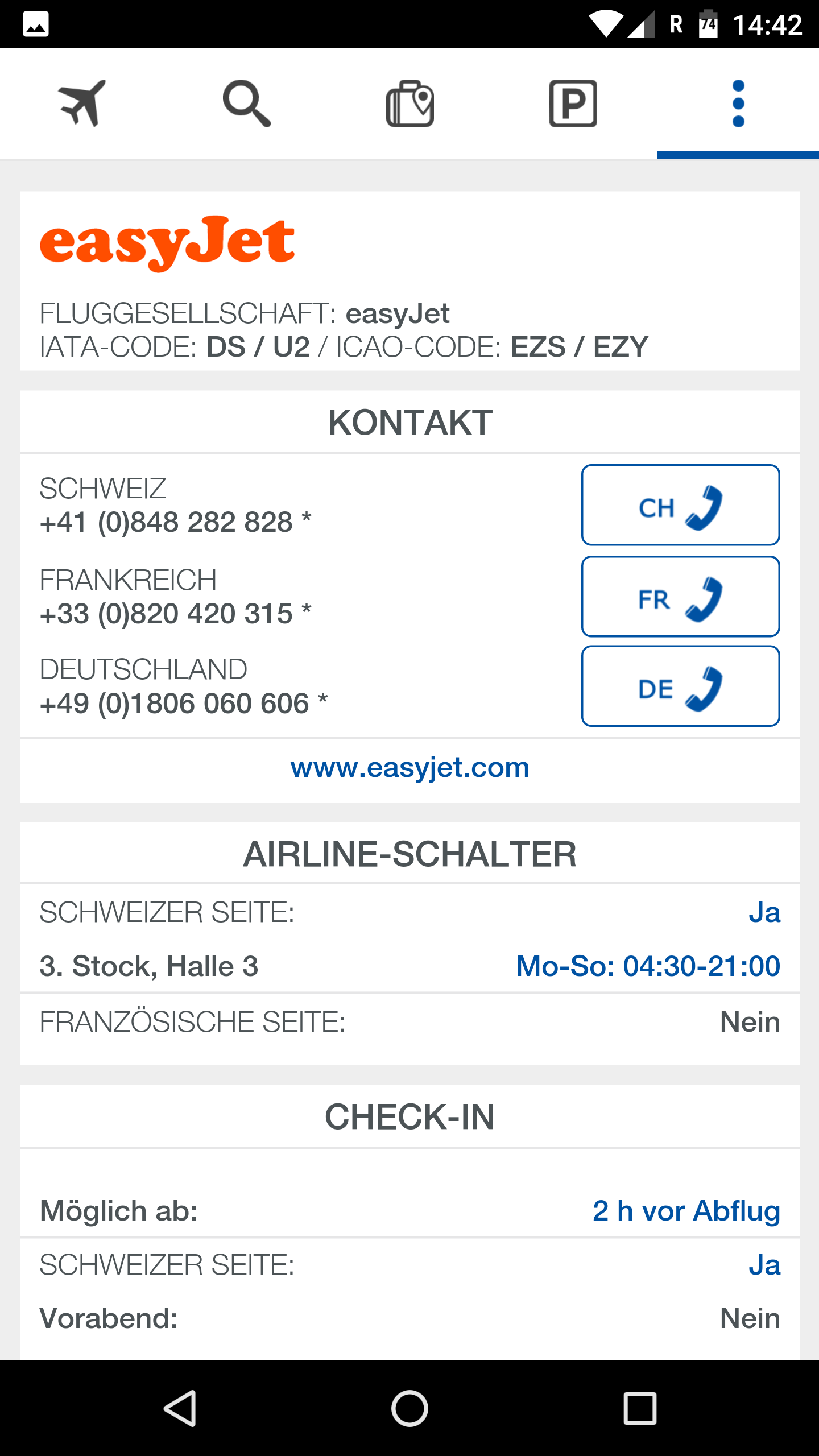Call easyJet France via FR button
The image size is (819, 1456).
click(x=680, y=596)
